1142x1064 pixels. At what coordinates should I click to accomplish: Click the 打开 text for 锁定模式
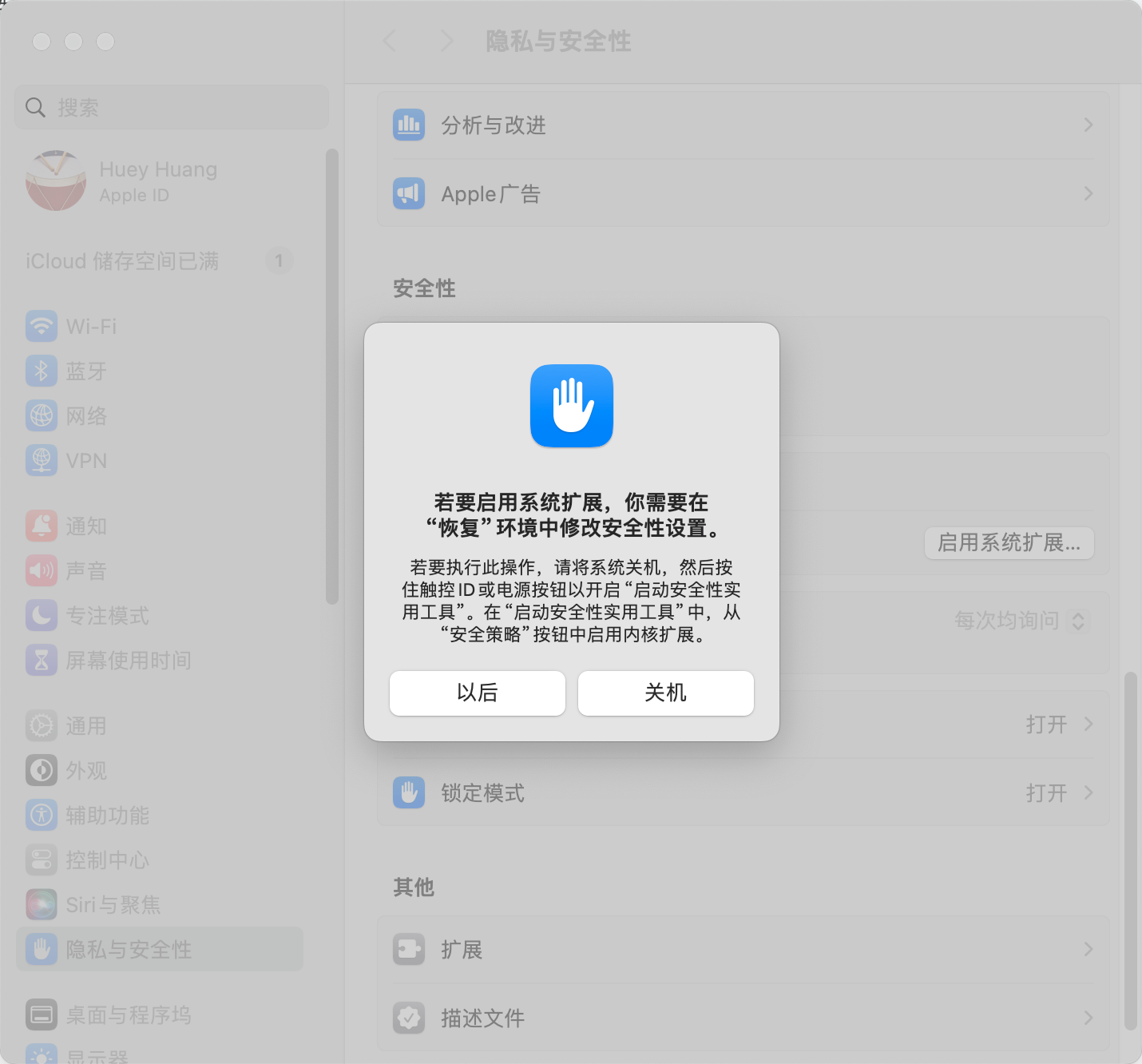click(1046, 792)
